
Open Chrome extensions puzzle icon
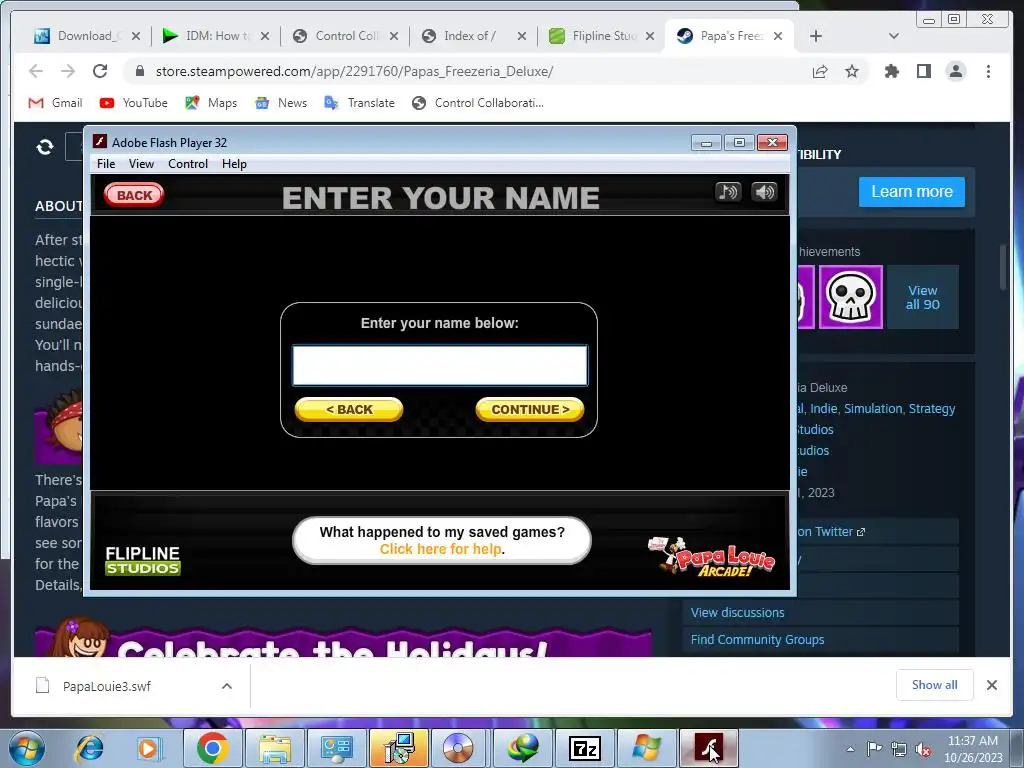pyautogui.click(x=891, y=71)
